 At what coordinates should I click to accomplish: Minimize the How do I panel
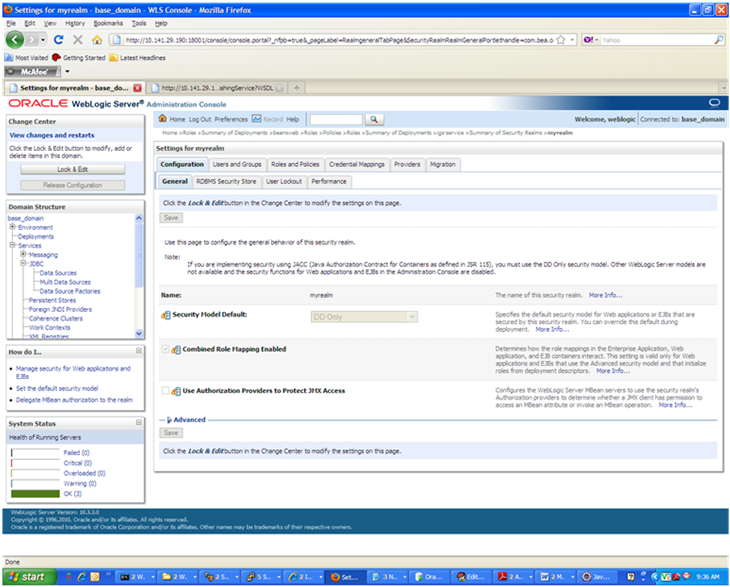tap(139, 351)
